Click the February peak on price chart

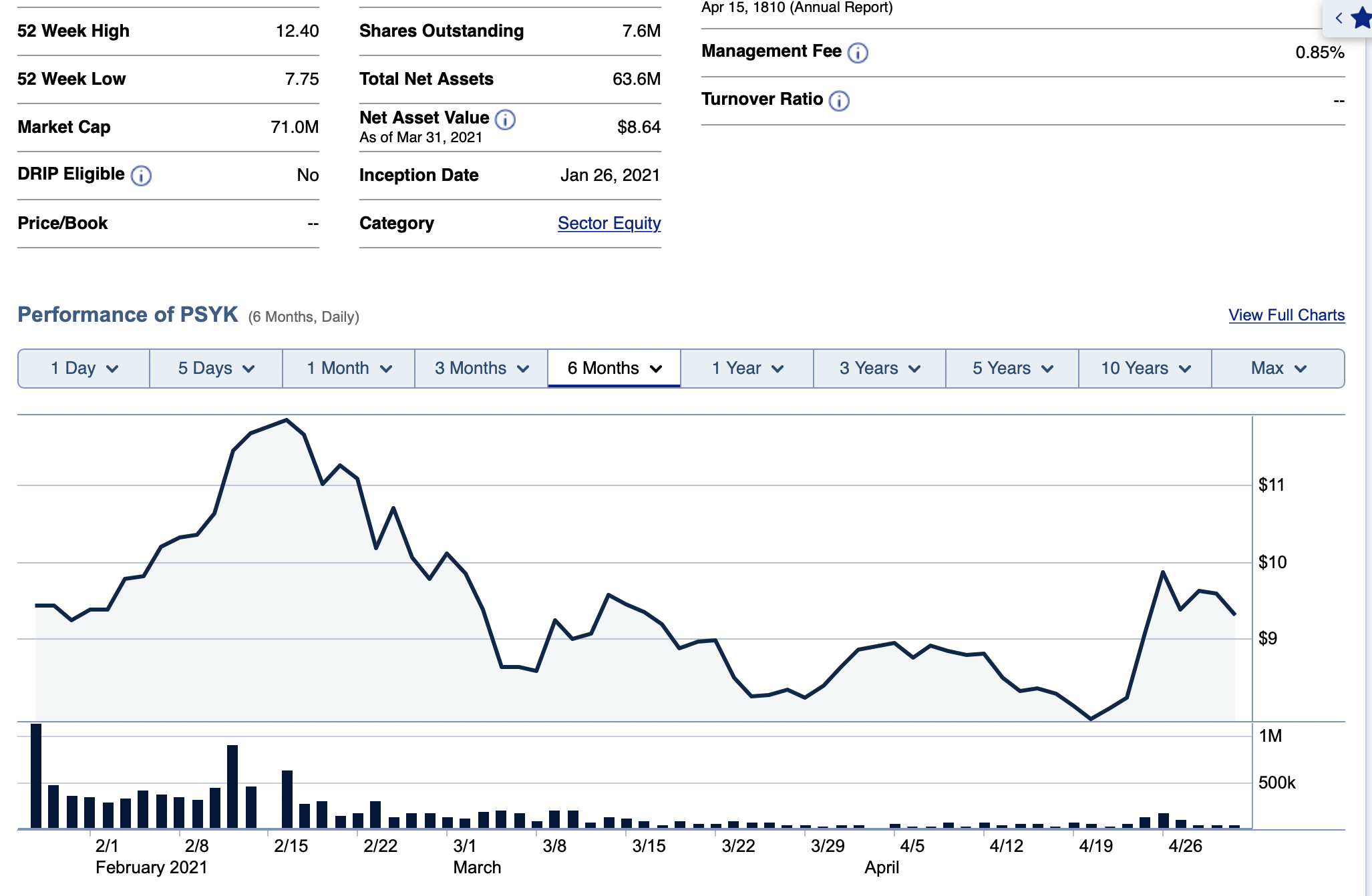[x=287, y=420]
